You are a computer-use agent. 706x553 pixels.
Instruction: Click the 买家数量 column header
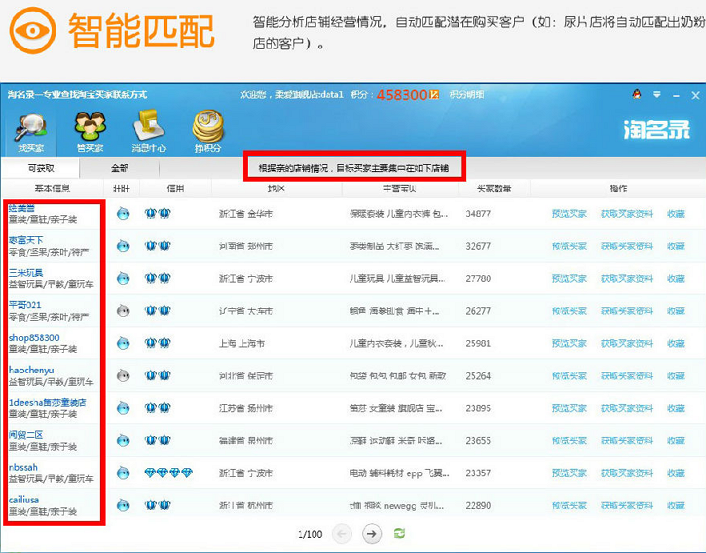(x=494, y=188)
